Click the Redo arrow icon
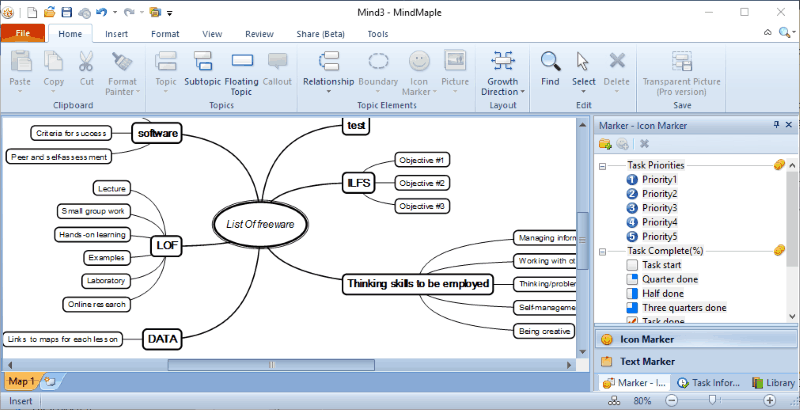This screenshot has width=800, height=410. (x=129, y=12)
